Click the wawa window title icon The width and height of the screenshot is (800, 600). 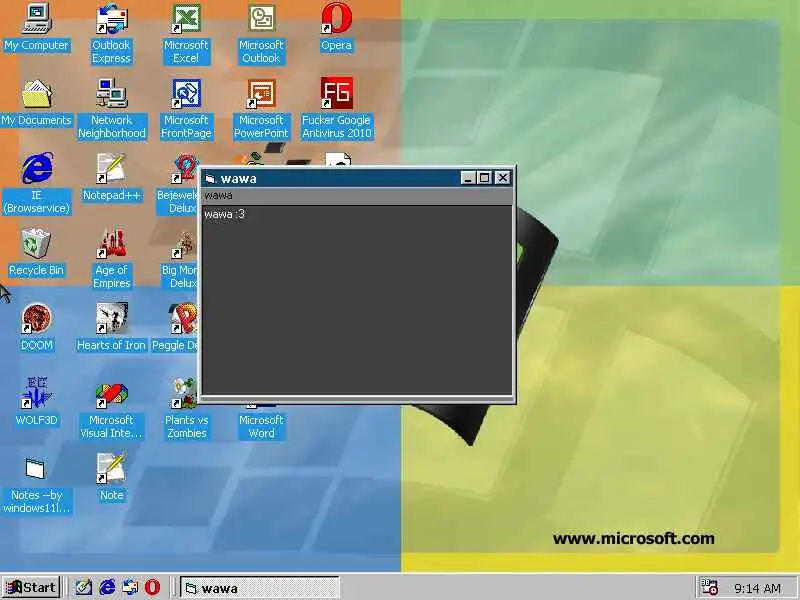pyautogui.click(x=210, y=179)
